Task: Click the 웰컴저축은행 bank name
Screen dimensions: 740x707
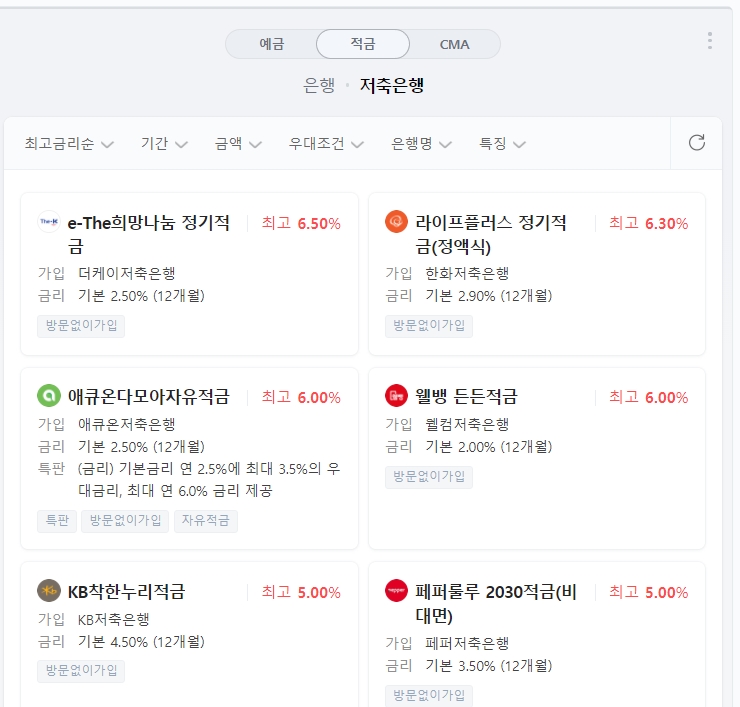Action: point(467,424)
